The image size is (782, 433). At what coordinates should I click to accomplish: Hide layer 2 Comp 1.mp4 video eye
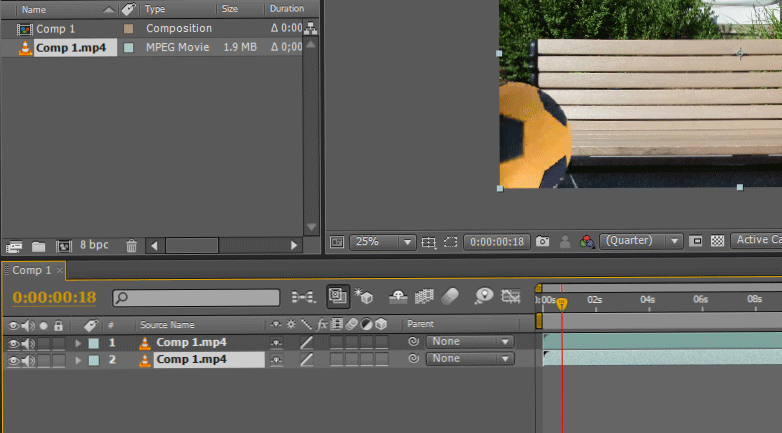13,361
